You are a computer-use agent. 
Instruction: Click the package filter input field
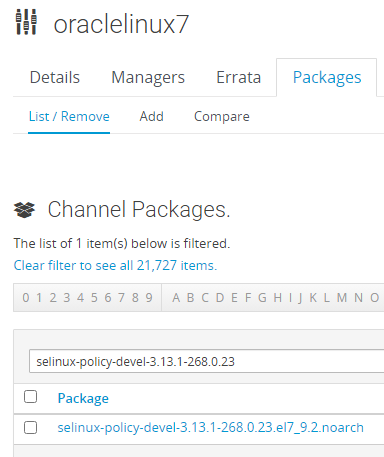207,361
